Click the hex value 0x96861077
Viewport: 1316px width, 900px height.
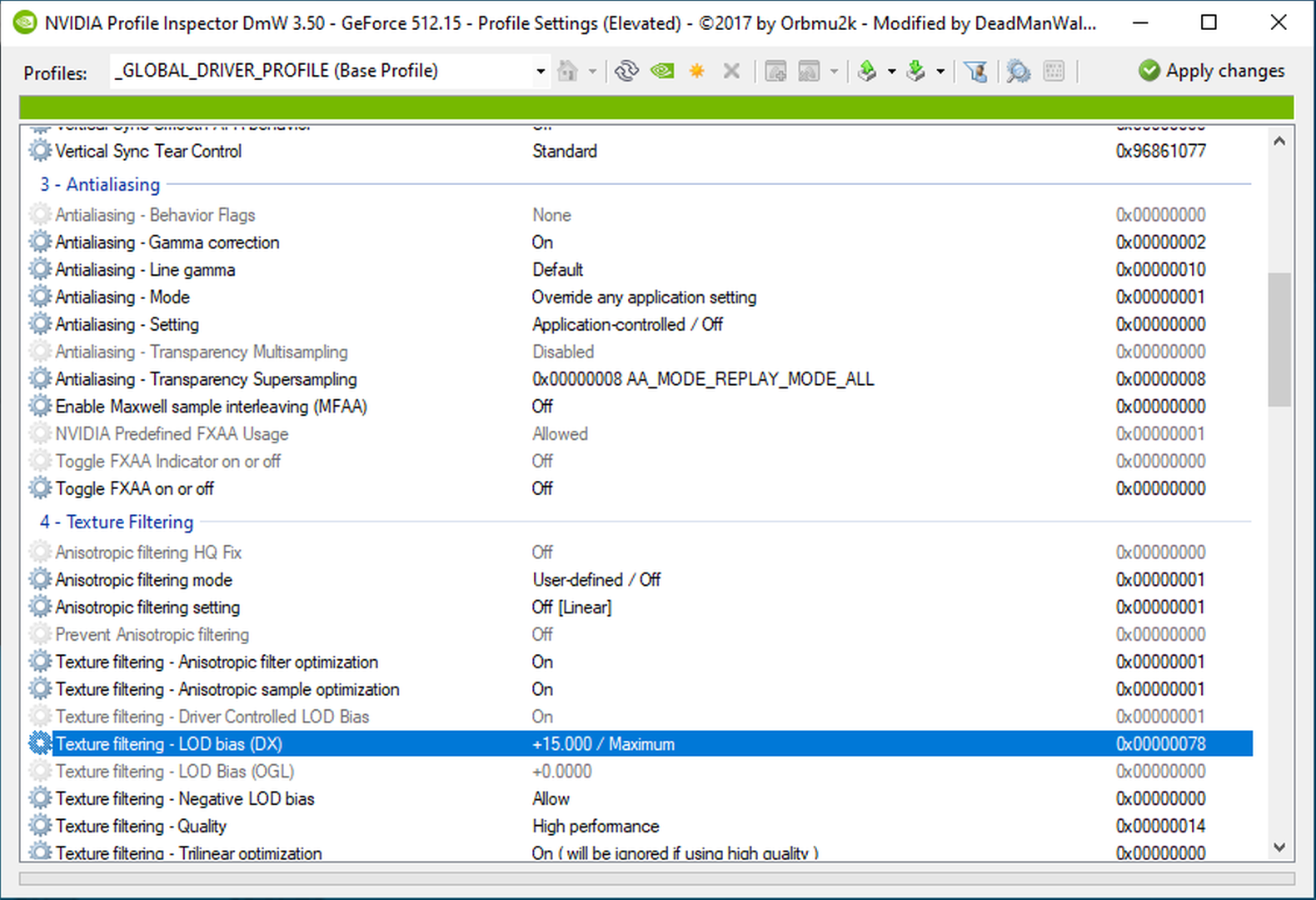(1160, 151)
